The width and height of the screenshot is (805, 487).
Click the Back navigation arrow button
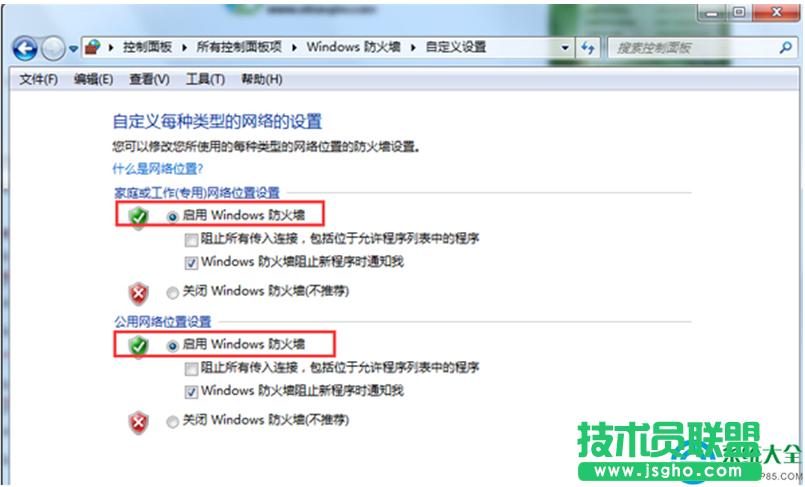pyautogui.click(x=25, y=48)
